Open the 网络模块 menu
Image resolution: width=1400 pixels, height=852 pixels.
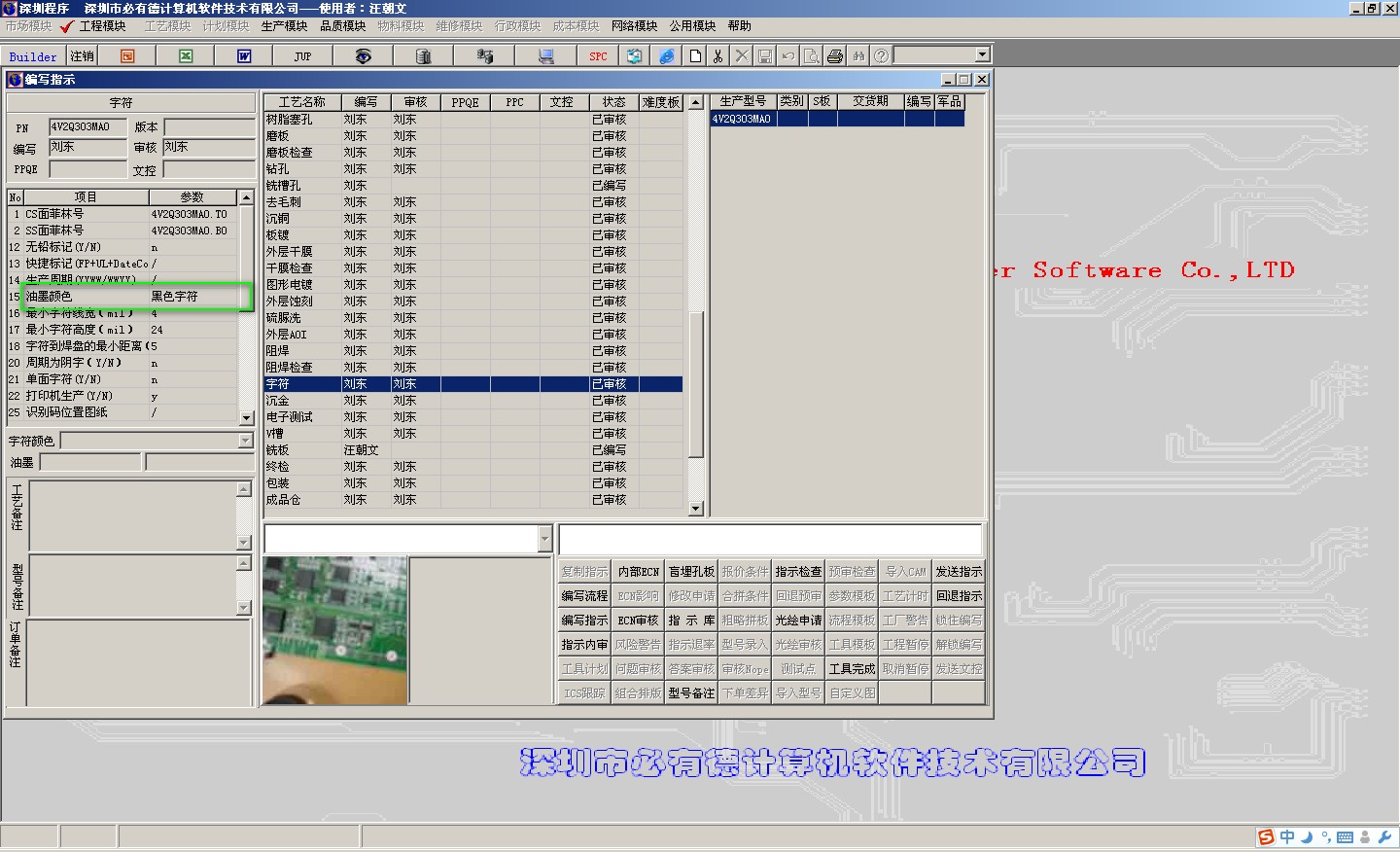coord(634,26)
